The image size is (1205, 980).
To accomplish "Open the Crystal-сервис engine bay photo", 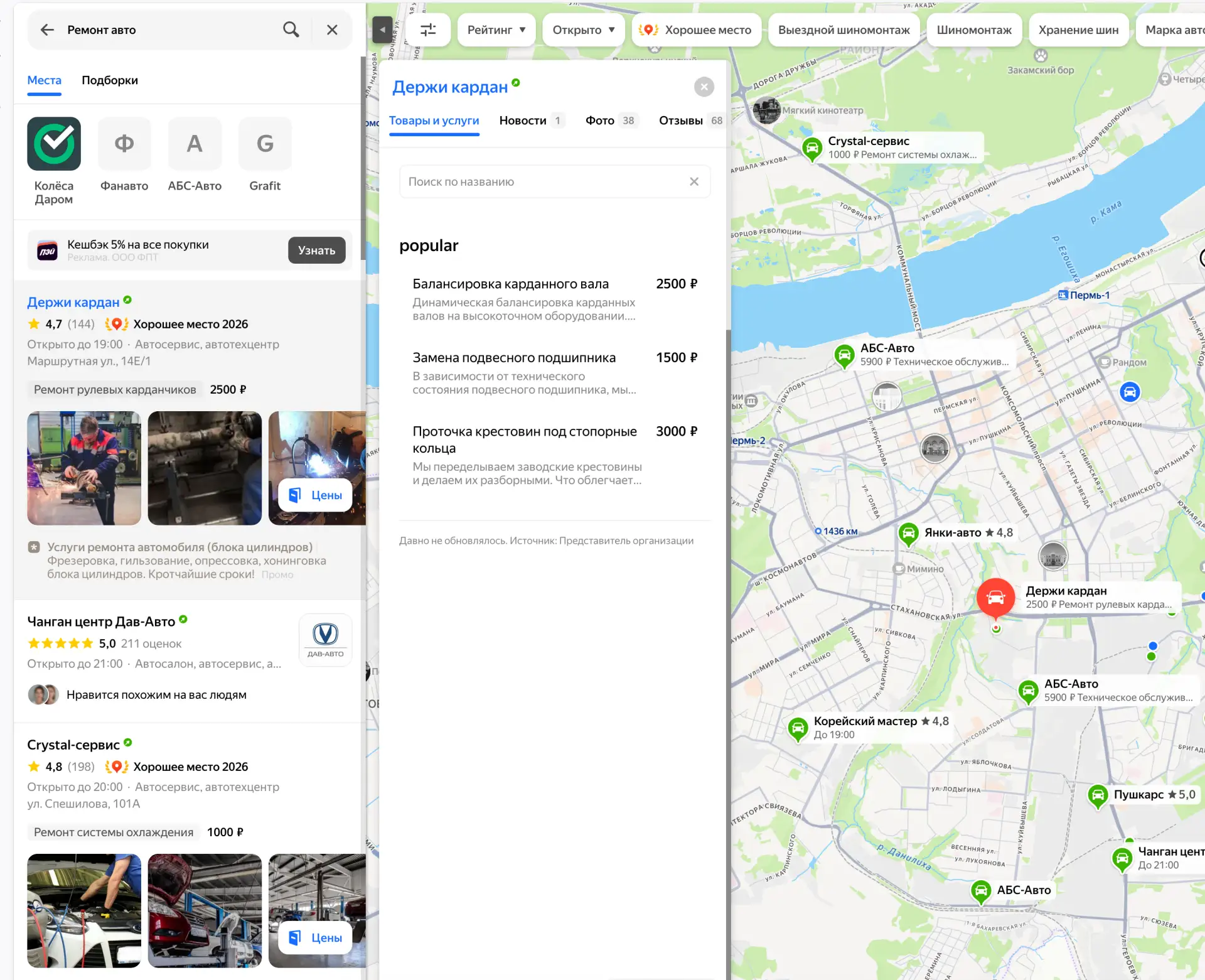I will click(x=84, y=911).
